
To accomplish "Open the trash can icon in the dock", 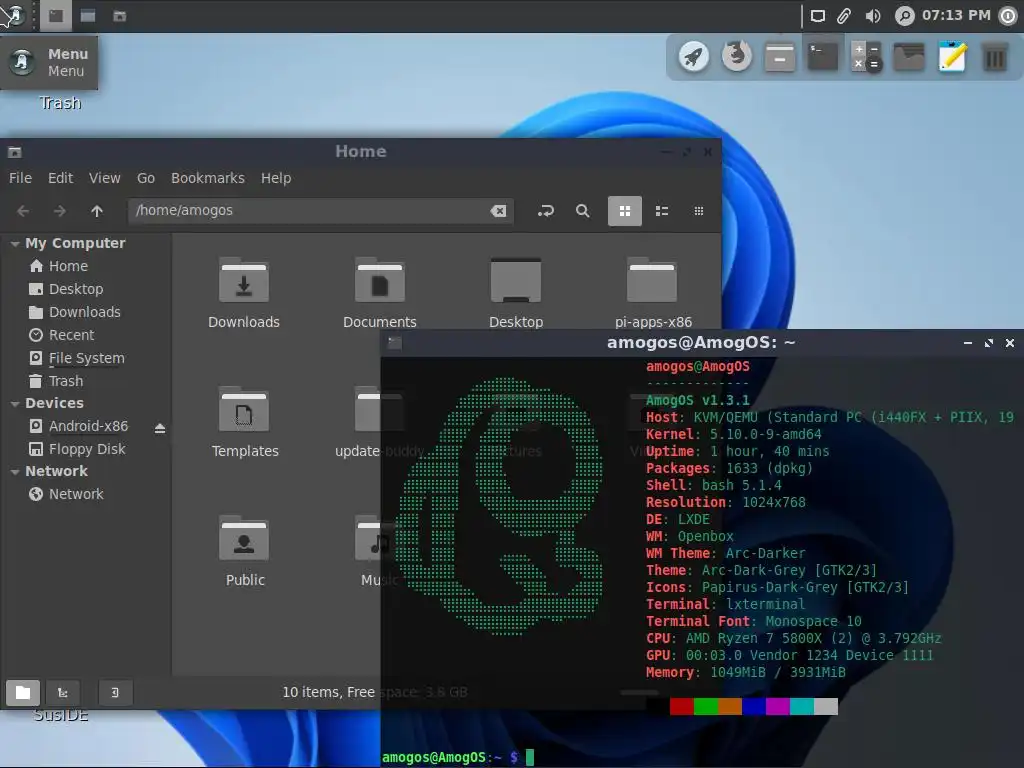I will pyautogui.click(x=995, y=57).
